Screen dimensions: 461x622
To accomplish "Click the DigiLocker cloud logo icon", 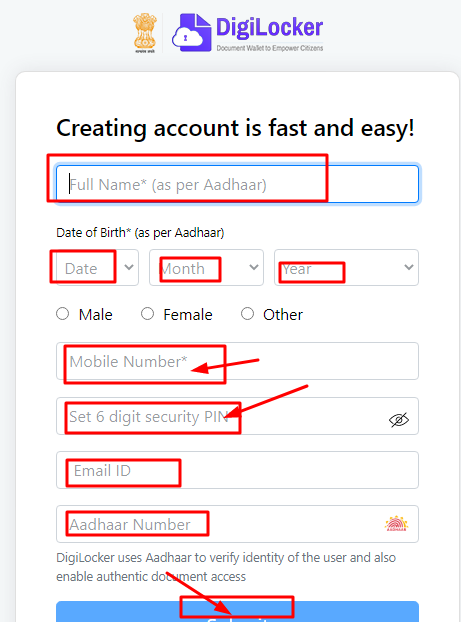I will 191,33.
